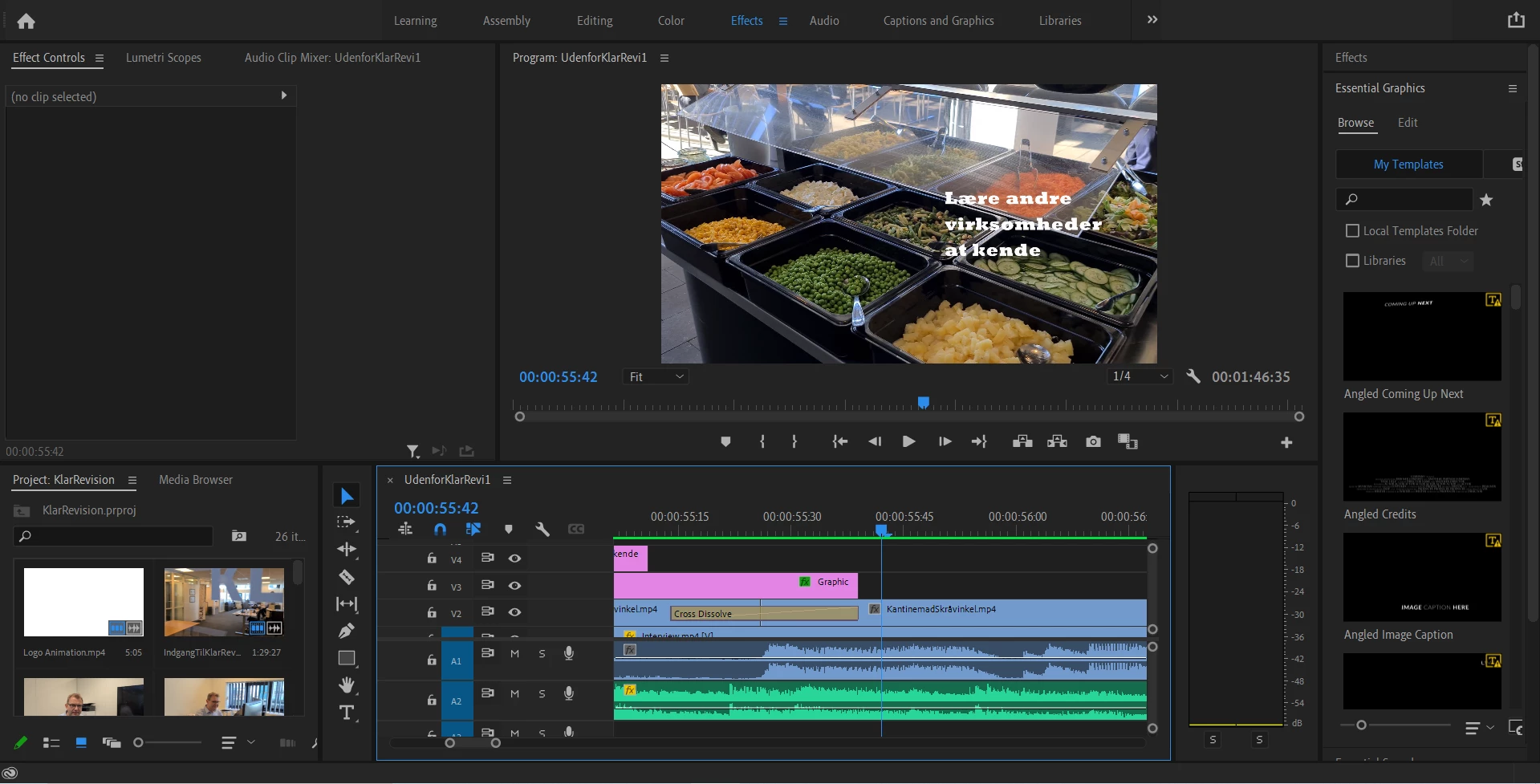The width and height of the screenshot is (1540, 784).
Task: Open the Media Browser tab
Action: tap(196, 480)
